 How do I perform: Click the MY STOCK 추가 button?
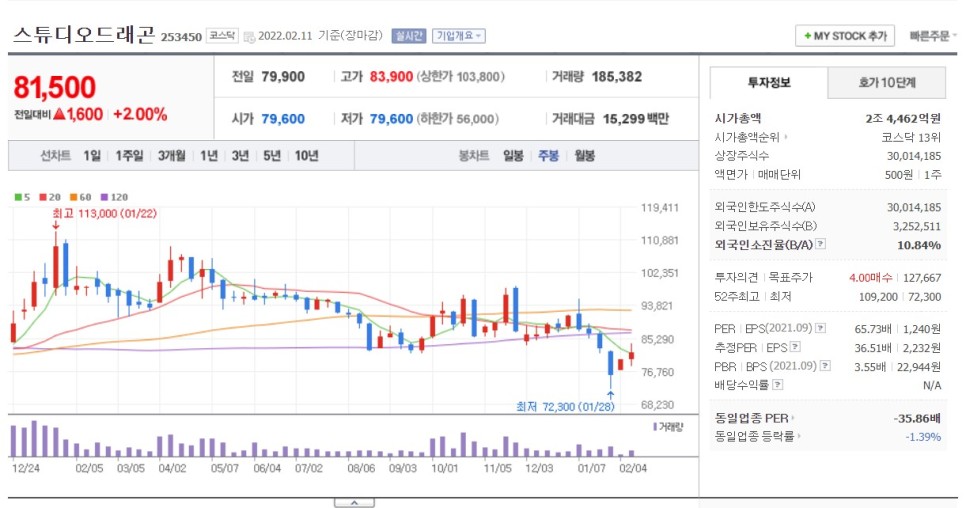(845, 36)
